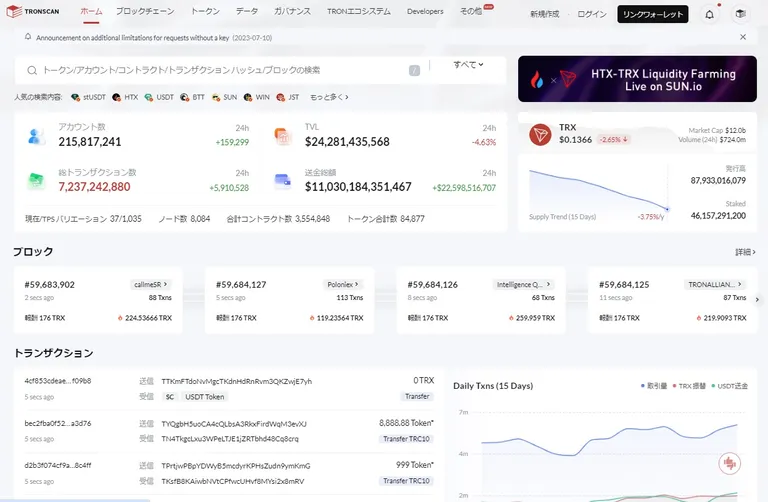The image size is (768, 502).
Task: Click the transfer volume wallet icon
Action: (x=283, y=181)
